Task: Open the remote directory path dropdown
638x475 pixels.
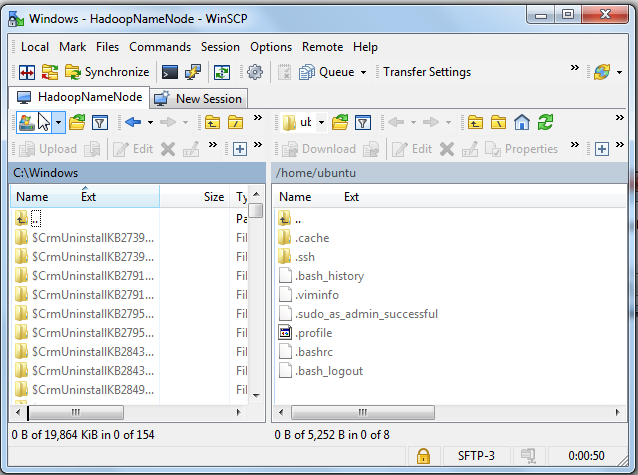Action: (x=321, y=122)
